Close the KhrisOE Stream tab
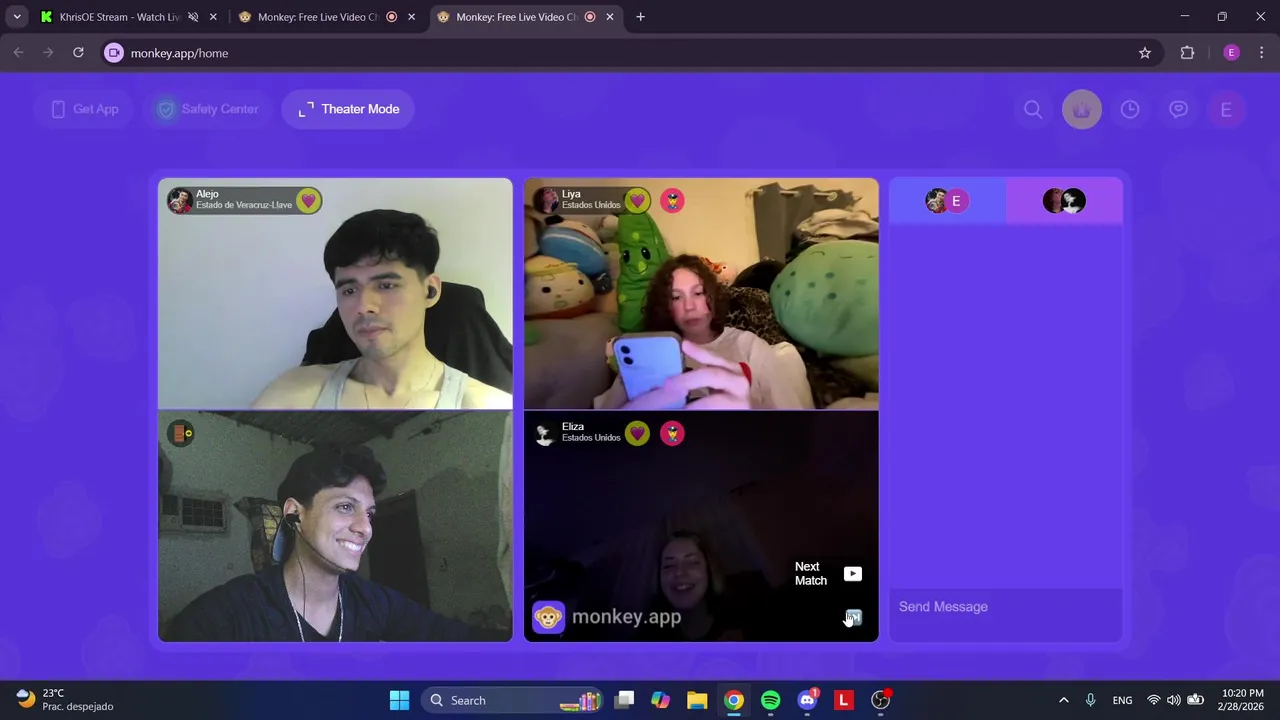 [x=213, y=17]
